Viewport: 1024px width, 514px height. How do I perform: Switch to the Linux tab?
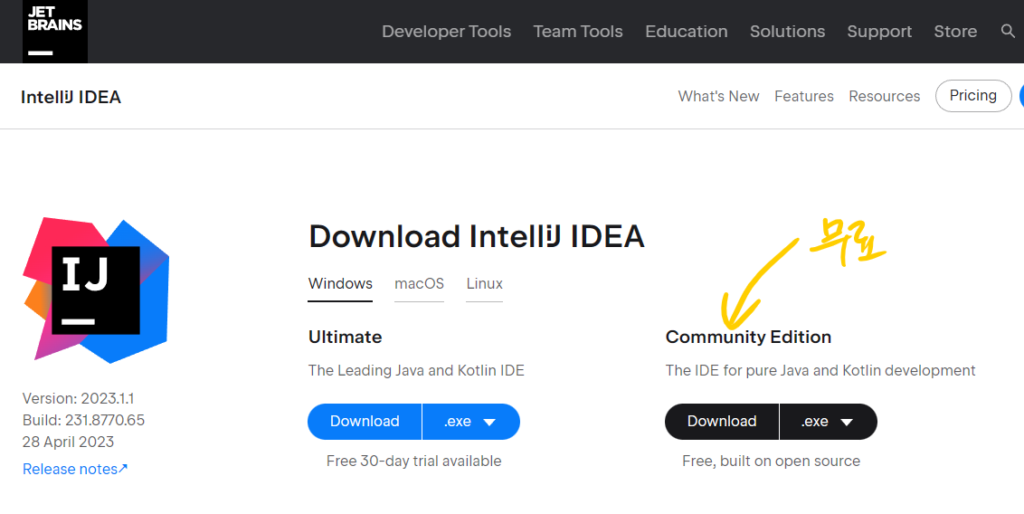[x=485, y=284]
